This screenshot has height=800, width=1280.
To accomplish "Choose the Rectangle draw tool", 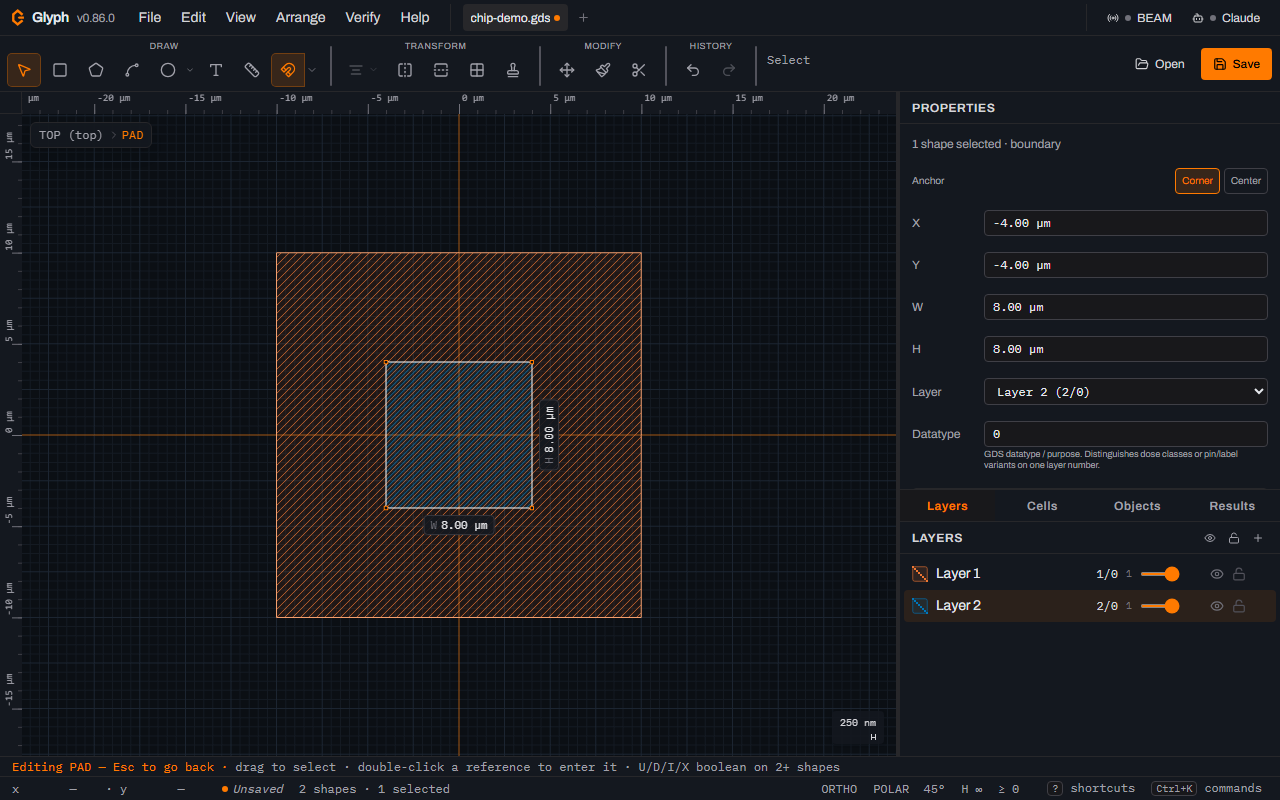I will [x=60, y=70].
